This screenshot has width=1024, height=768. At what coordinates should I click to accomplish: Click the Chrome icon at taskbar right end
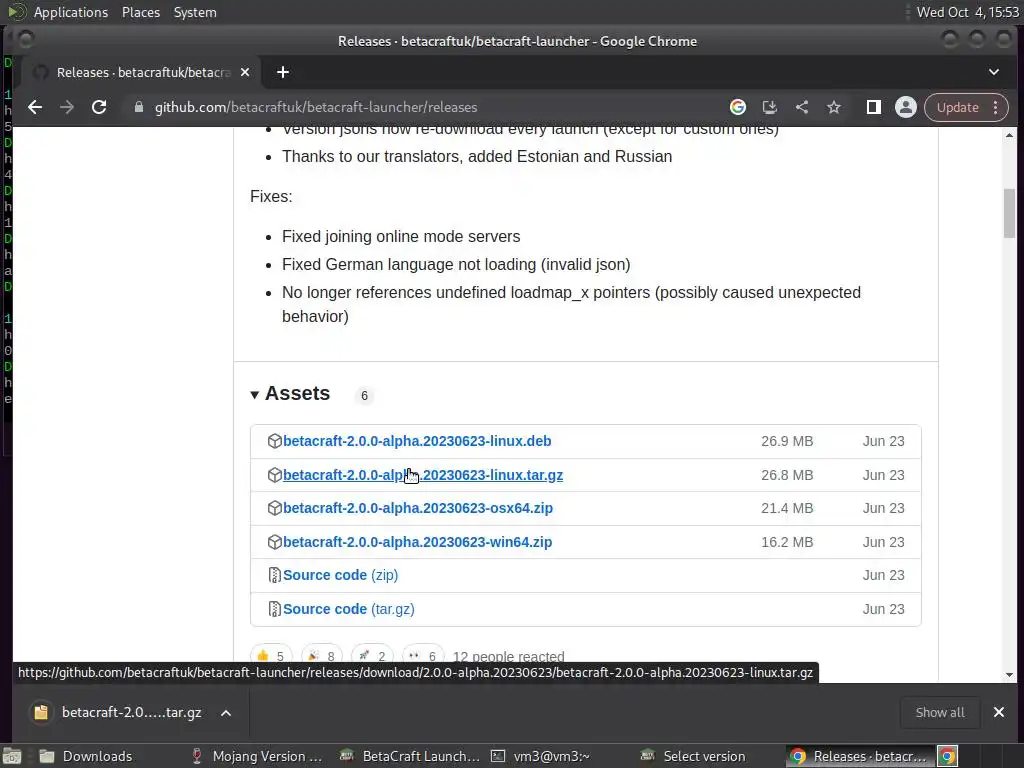coord(947,756)
